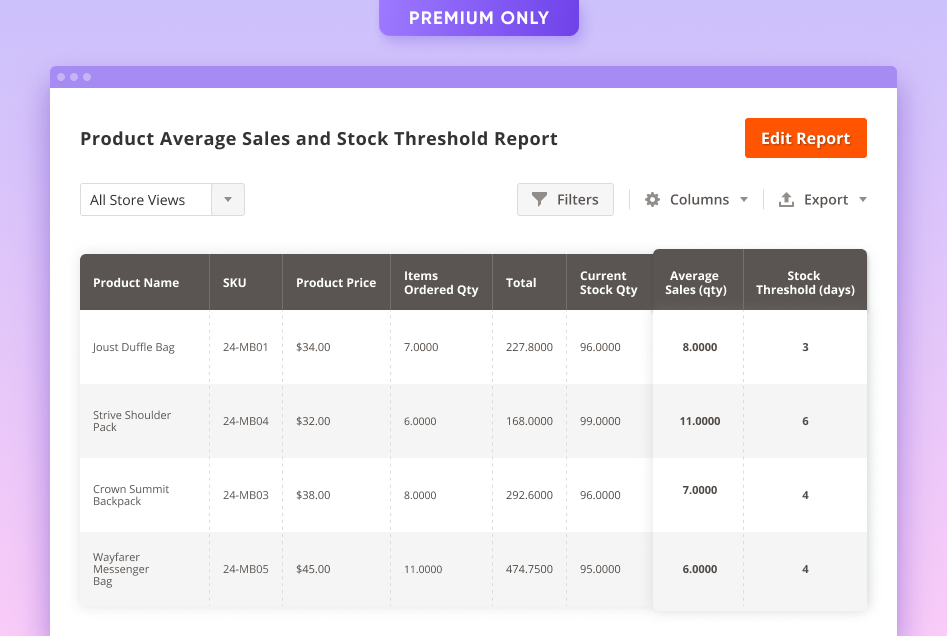
Task: Select the Wayfarer Messenger Bag entry
Action: (x=121, y=569)
